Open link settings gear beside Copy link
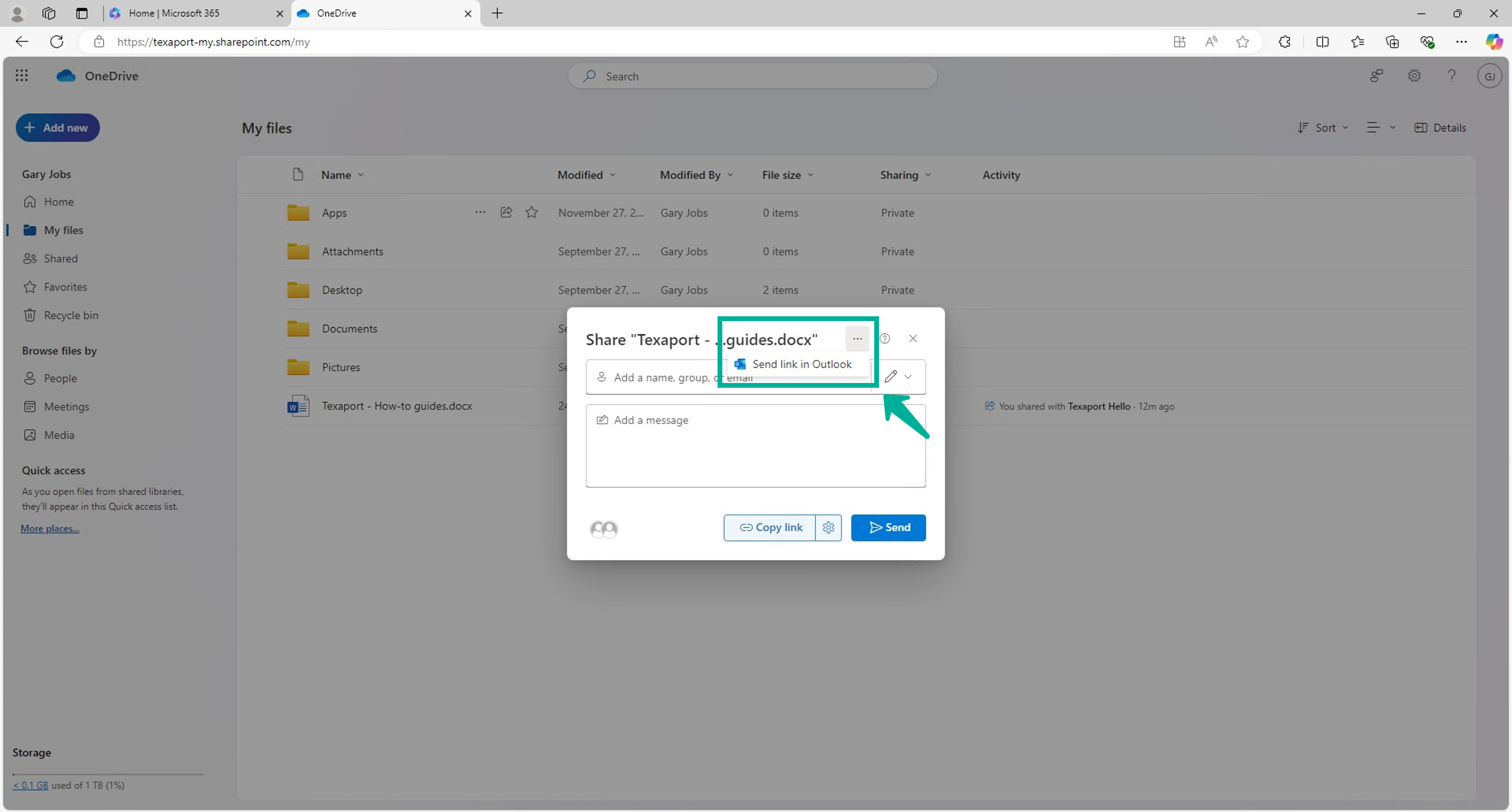The image size is (1512, 812). point(828,527)
